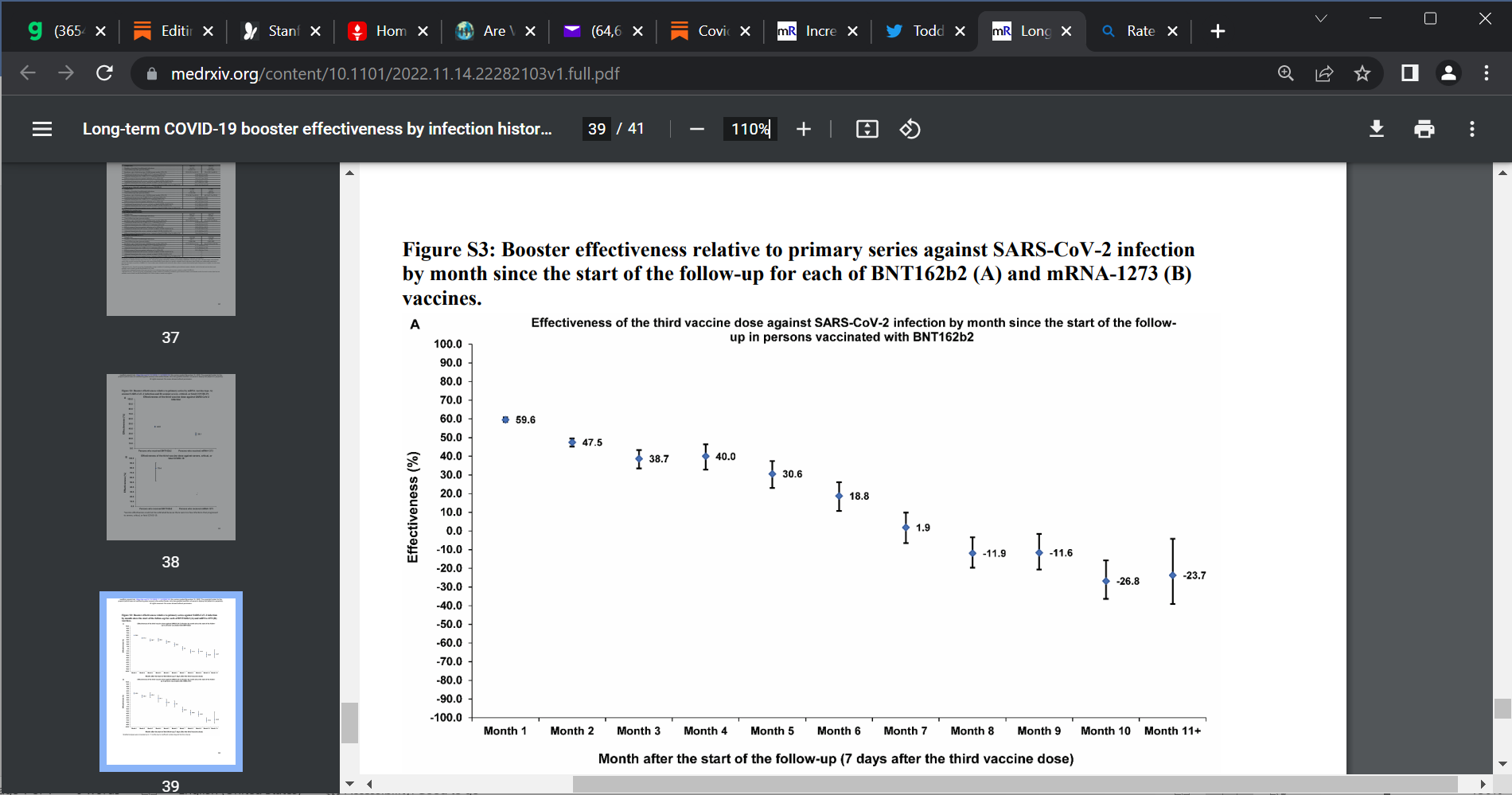Viewport: 1512px width, 795px height.
Task: Click the document vertical scrollbar thumb
Action: pos(1502,708)
